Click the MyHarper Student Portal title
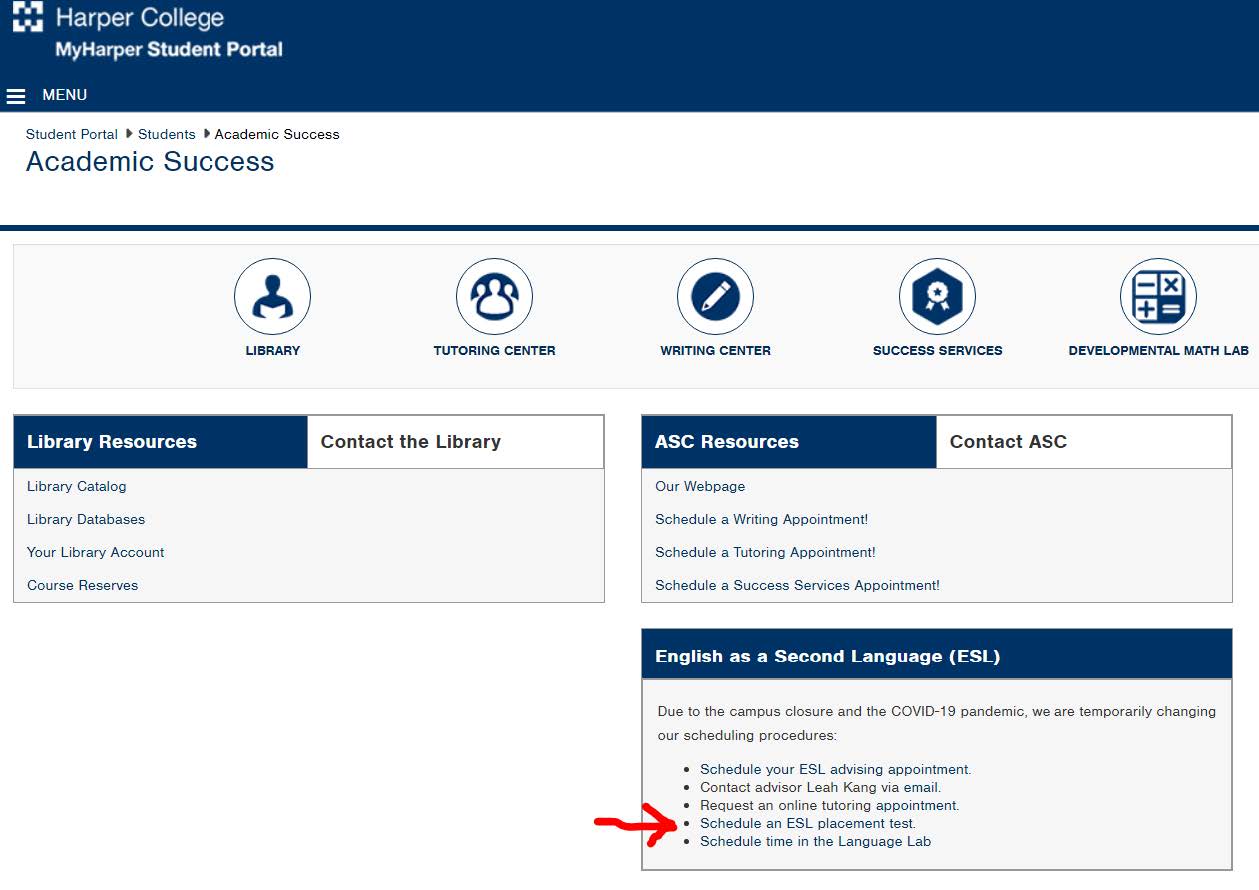The height and width of the screenshot is (890, 1259). pyautogui.click(x=169, y=49)
